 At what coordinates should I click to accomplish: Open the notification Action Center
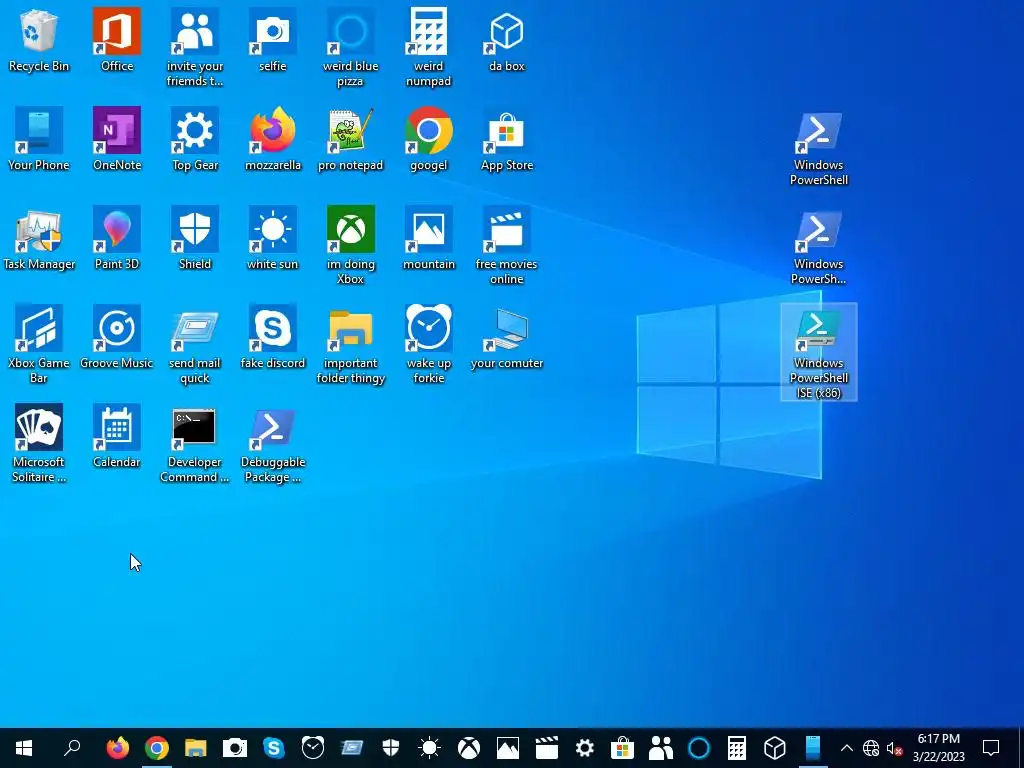pos(991,748)
